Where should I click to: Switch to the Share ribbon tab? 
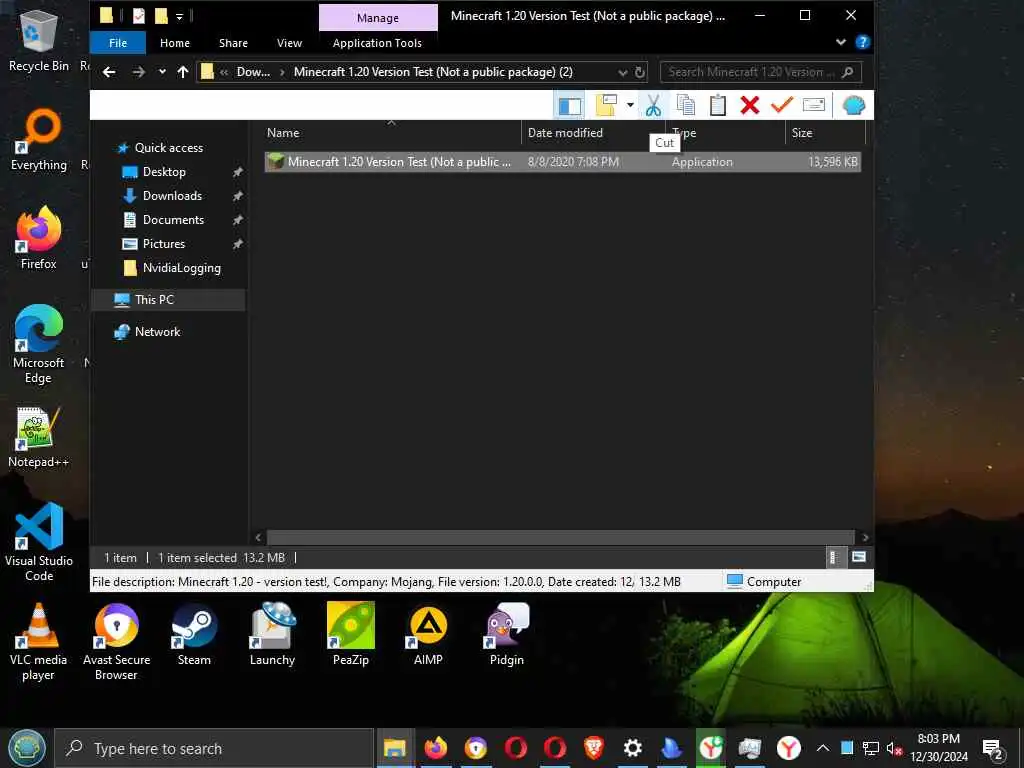233,43
